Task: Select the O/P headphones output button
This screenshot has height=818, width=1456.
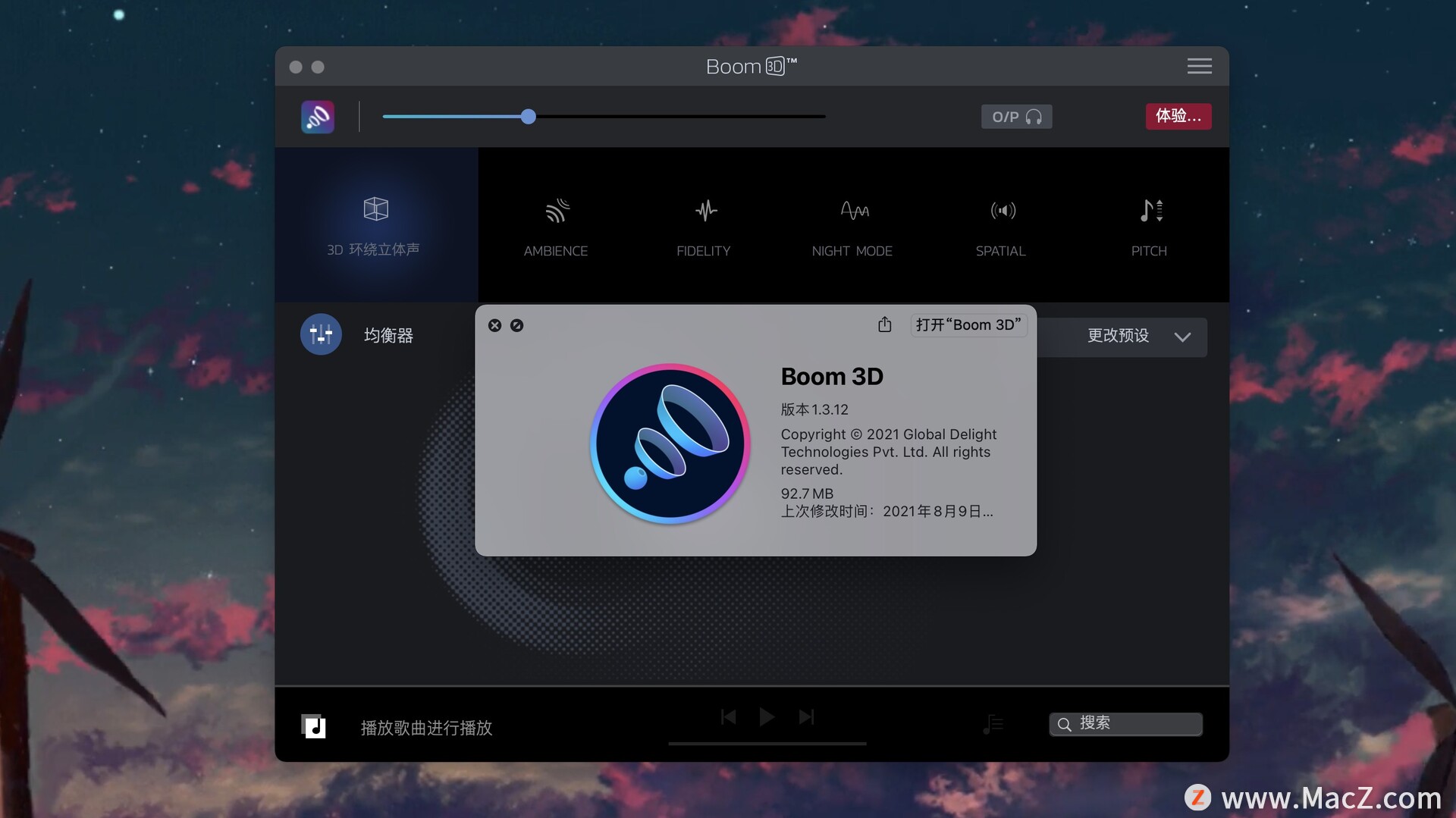Action: (x=1016, y=117)
